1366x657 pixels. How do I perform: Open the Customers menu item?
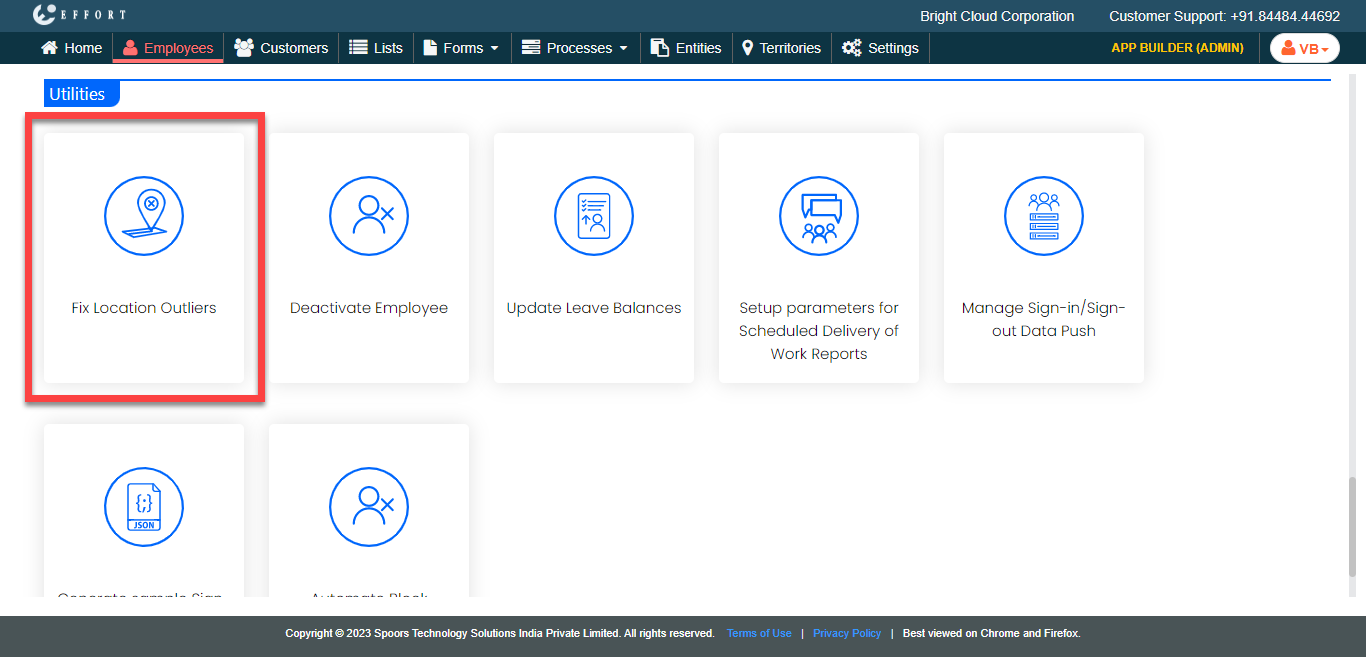click(x=281, y=48)
